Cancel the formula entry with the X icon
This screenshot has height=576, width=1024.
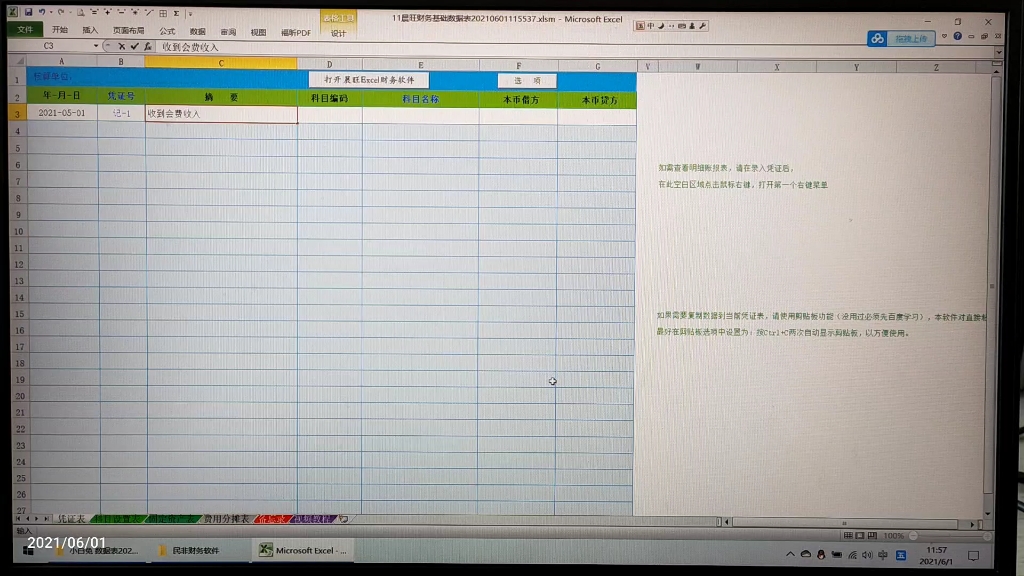pyautogui.click(x=121, y=45)
